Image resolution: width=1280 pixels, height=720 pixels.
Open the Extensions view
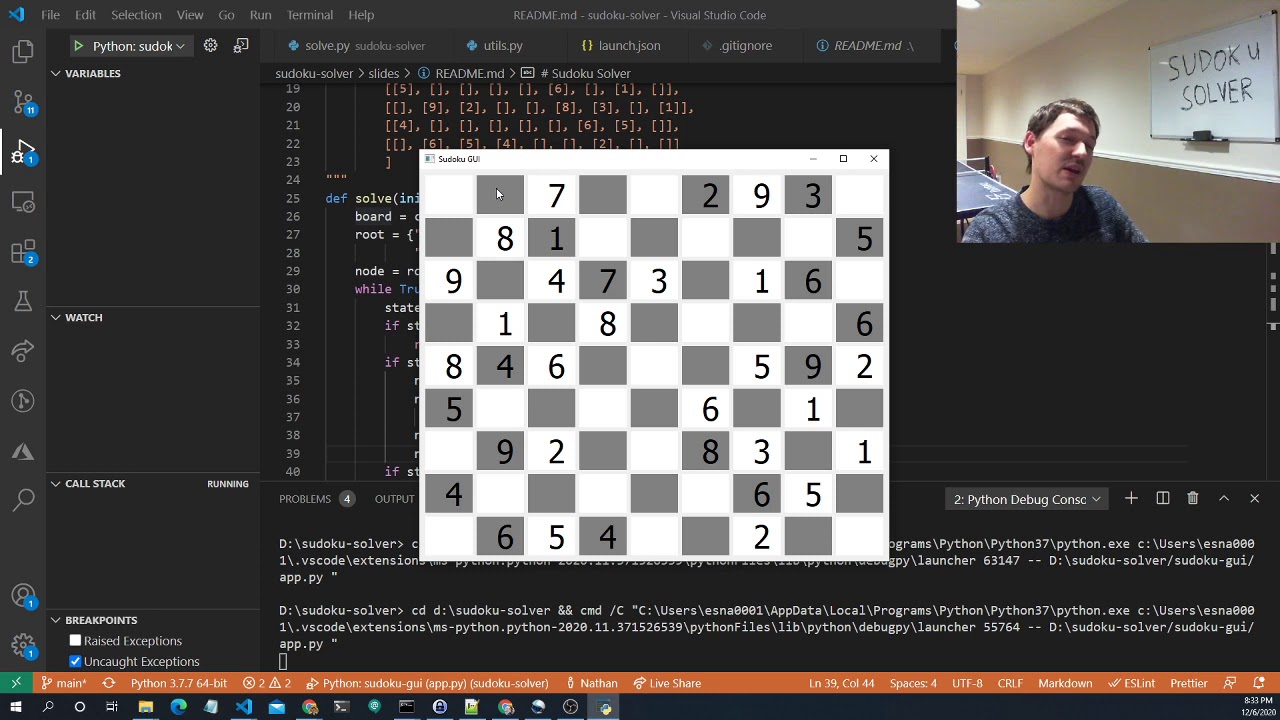[23, 252]
